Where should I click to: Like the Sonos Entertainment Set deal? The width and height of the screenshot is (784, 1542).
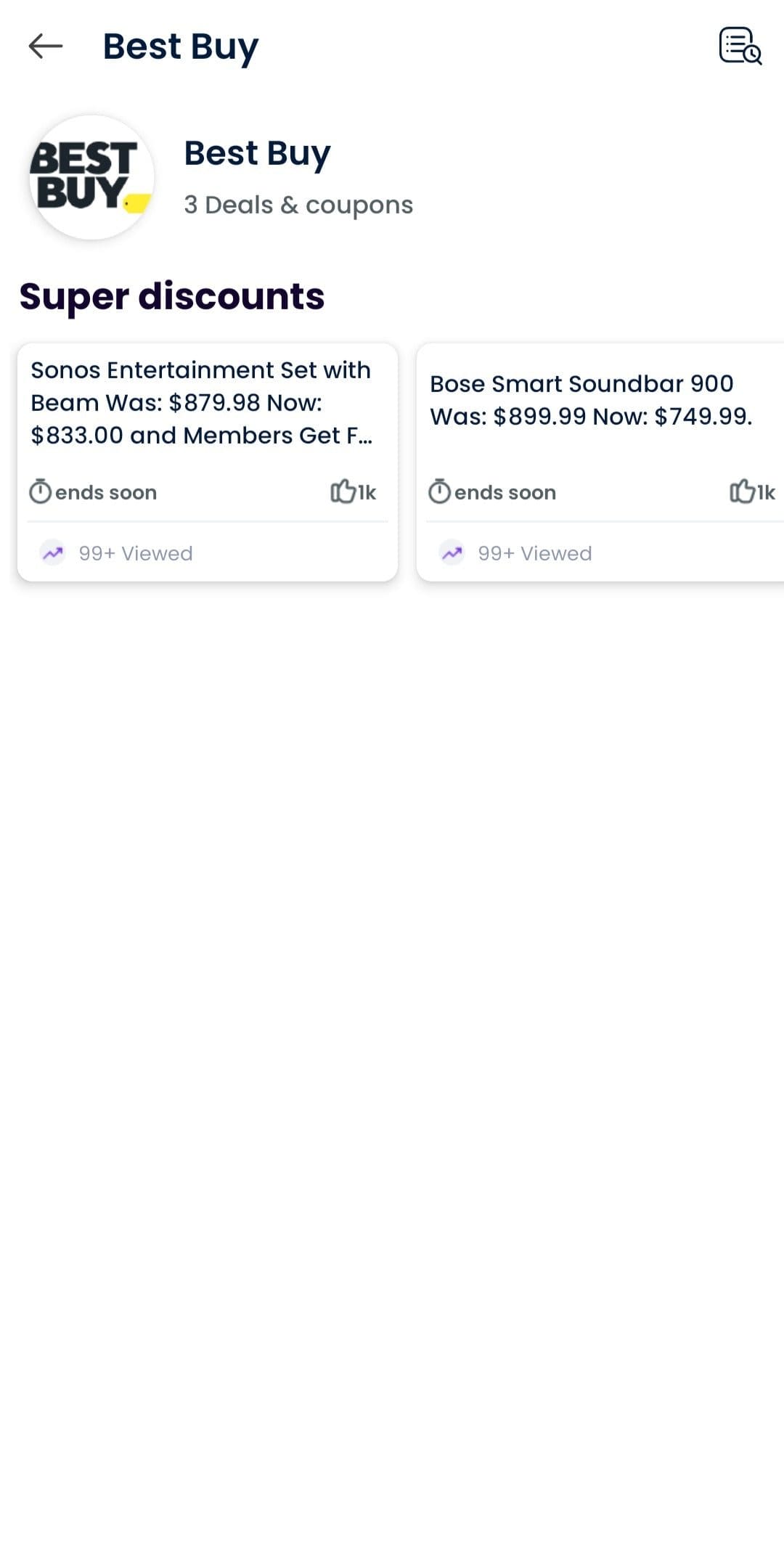tap(343, 491)
